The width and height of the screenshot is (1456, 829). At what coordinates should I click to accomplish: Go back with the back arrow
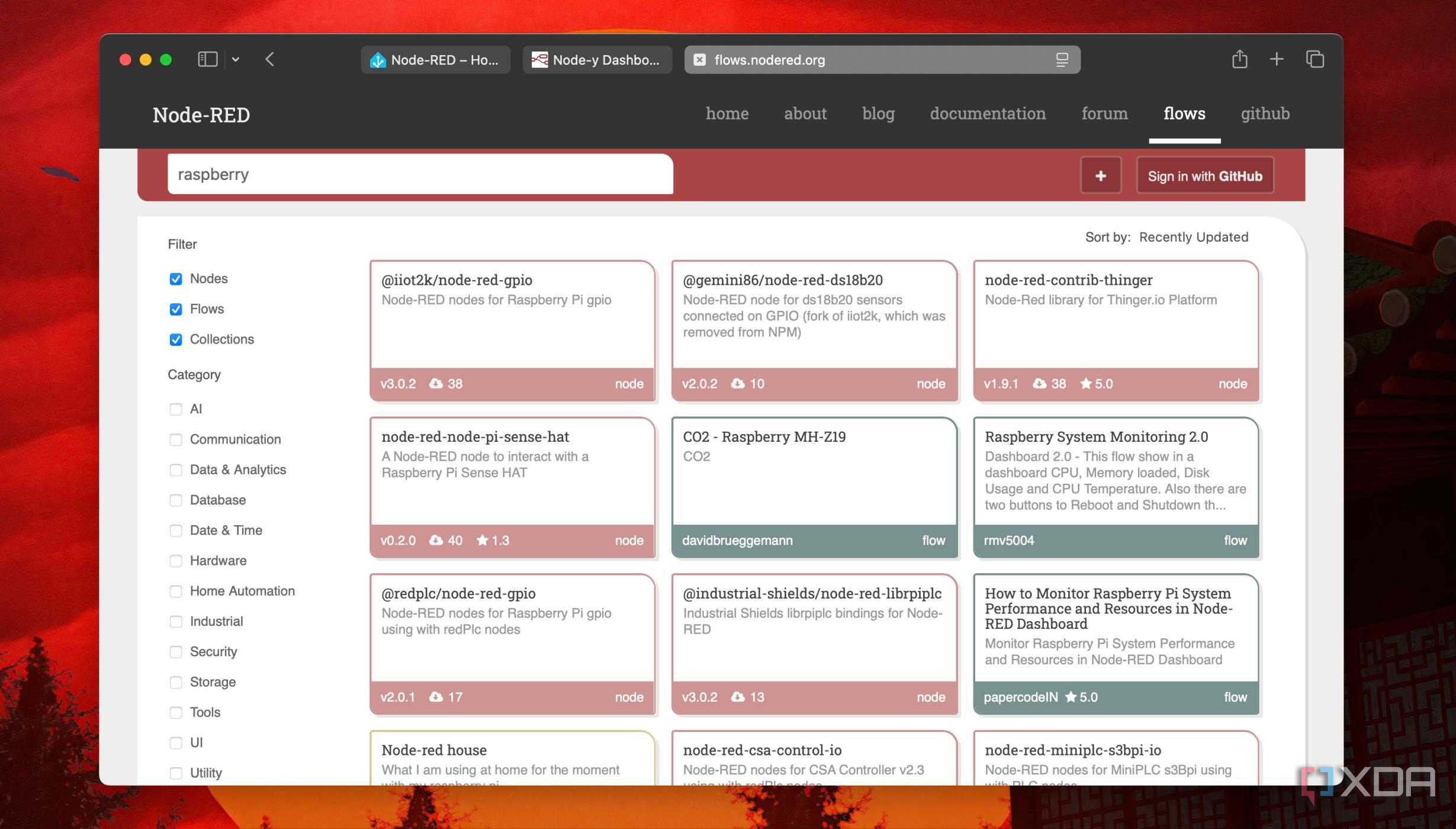click(x=270, y=59)
